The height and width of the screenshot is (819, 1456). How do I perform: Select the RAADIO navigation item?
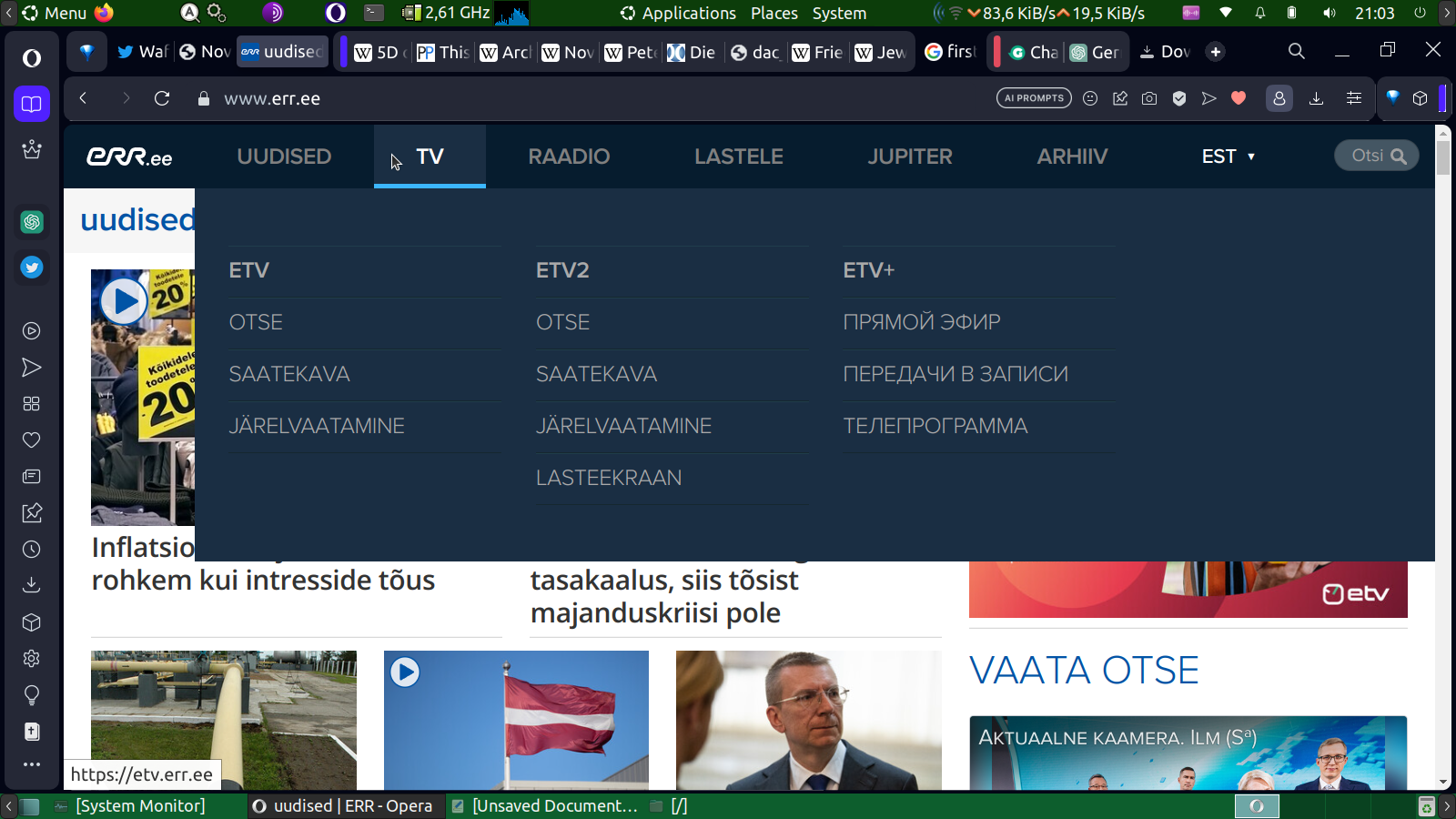(569, 157)
